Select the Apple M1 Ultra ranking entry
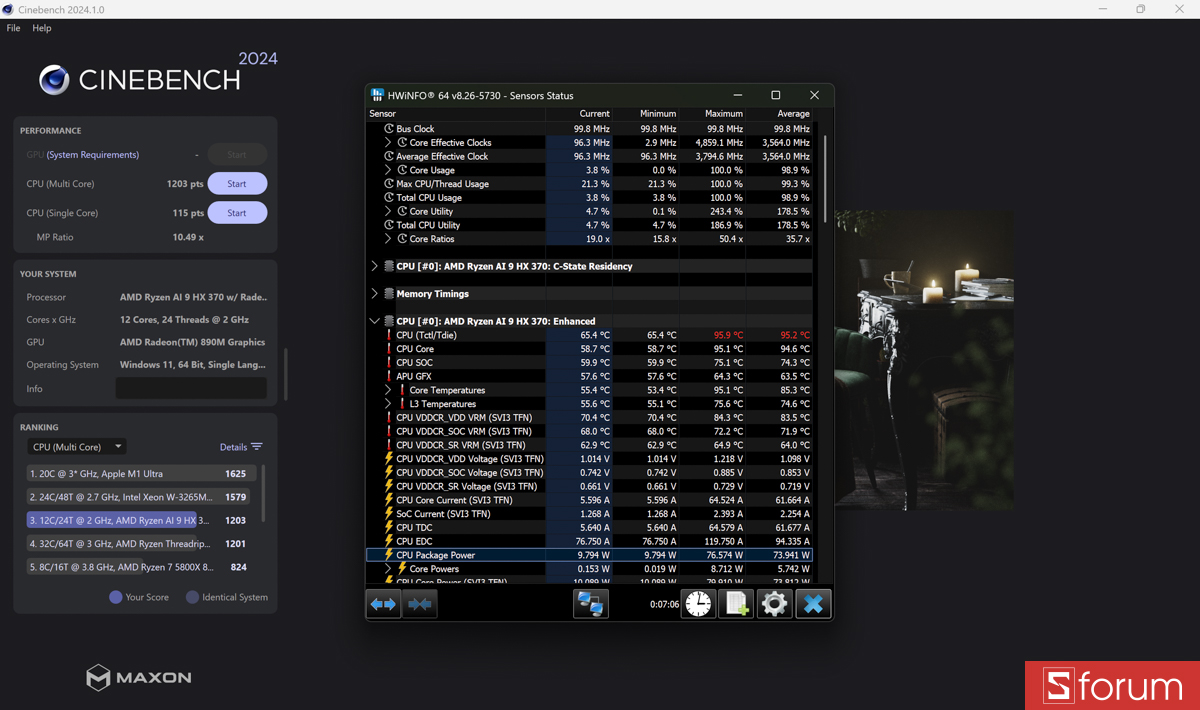The width and height of the screenshot is (1200, 710). coord(141,474)
